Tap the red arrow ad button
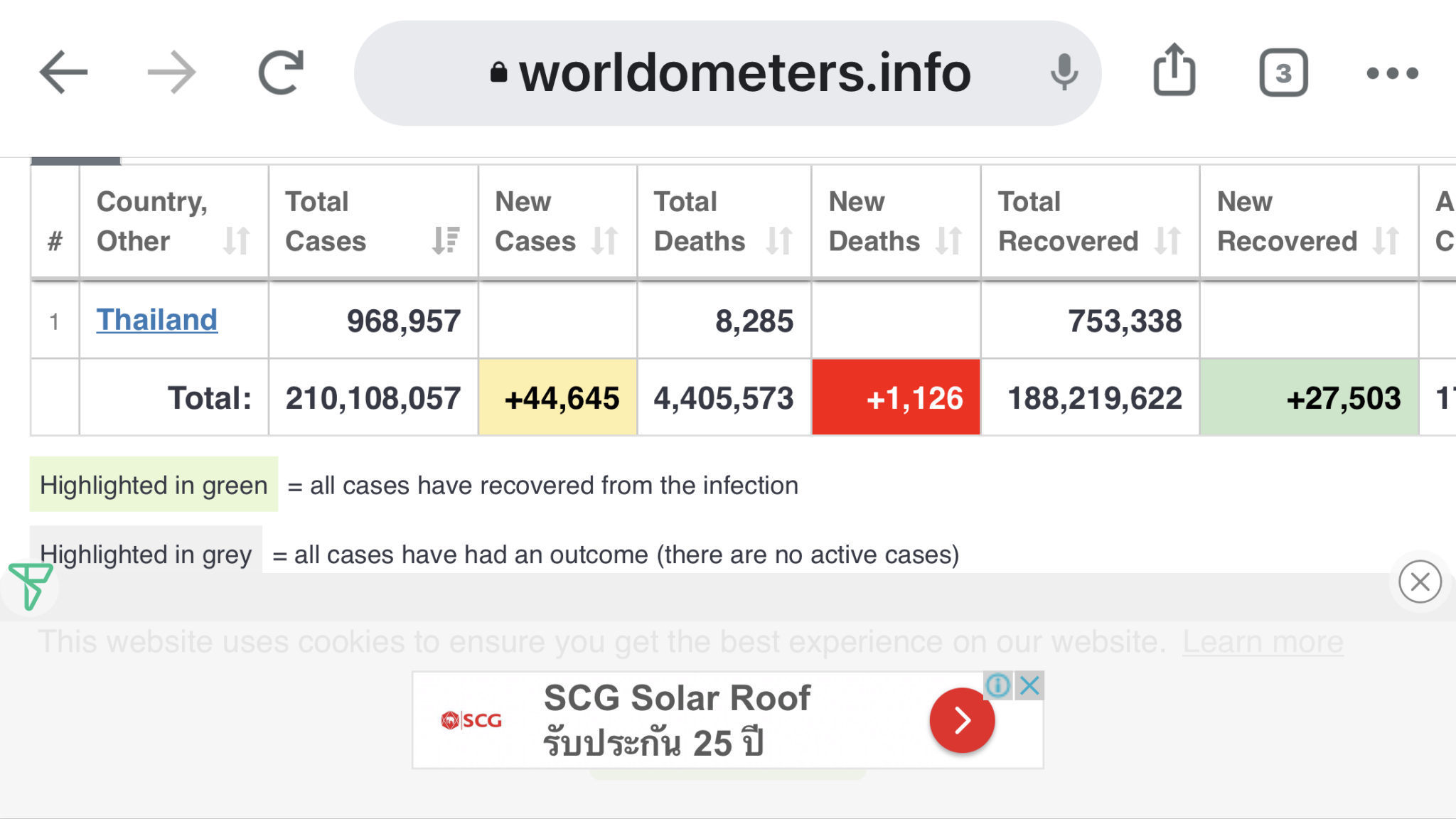This screenshot has width=1456, height=819. [961, 720]
